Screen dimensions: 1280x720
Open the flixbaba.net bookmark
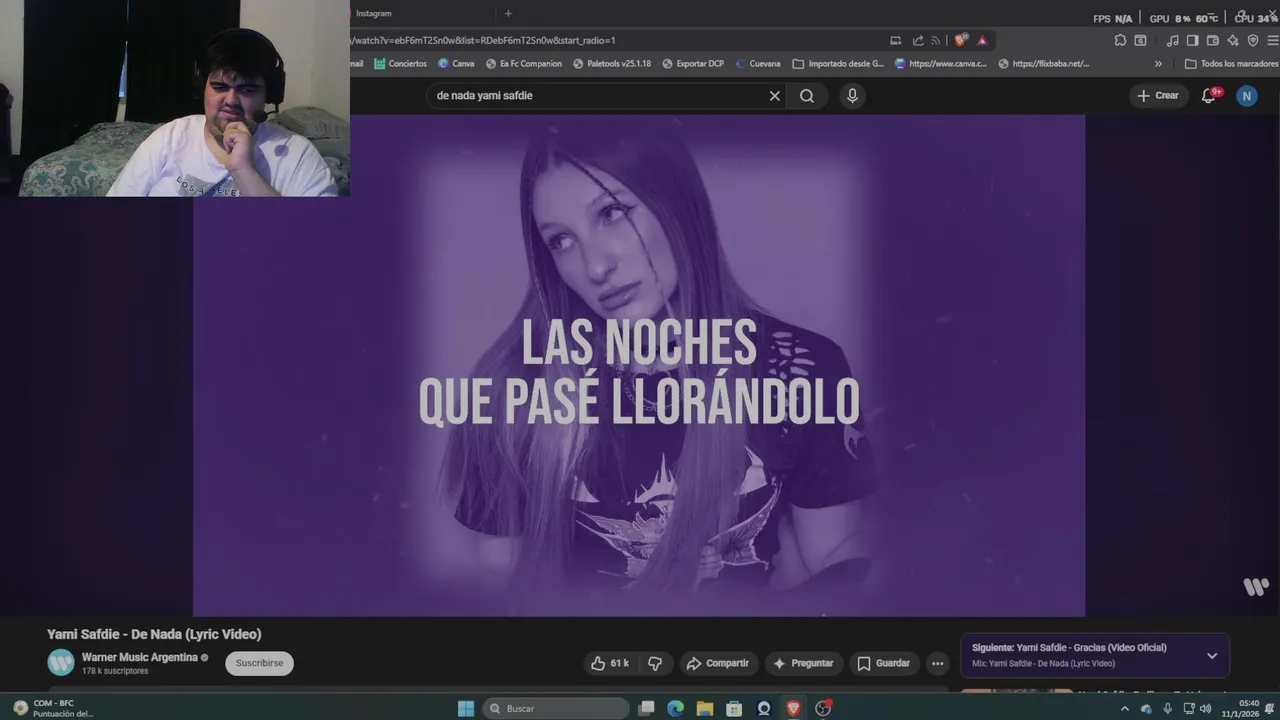(1044, 63)
